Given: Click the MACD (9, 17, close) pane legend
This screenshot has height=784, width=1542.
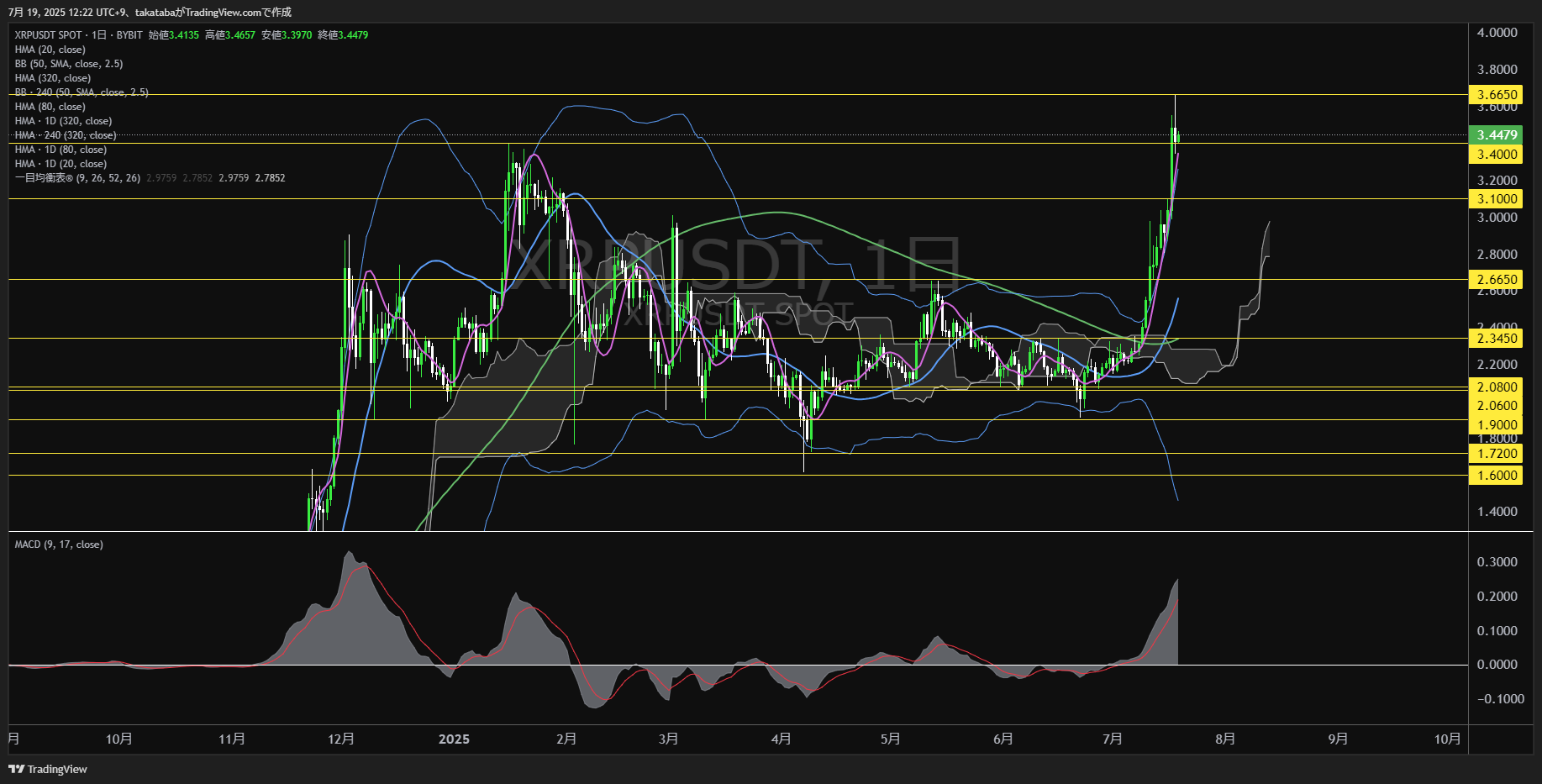Looking at the screenshot, I should tap(59, 545).
